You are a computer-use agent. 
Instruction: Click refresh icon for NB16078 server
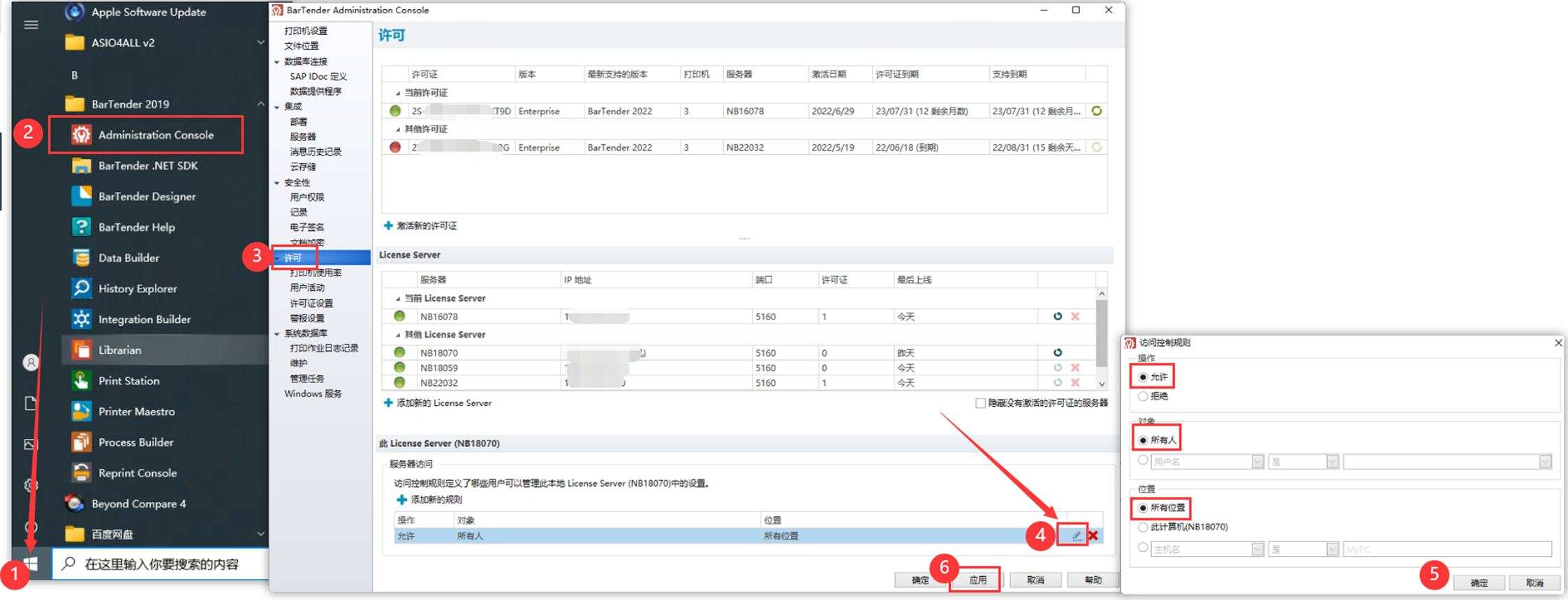coord(1058,317)
